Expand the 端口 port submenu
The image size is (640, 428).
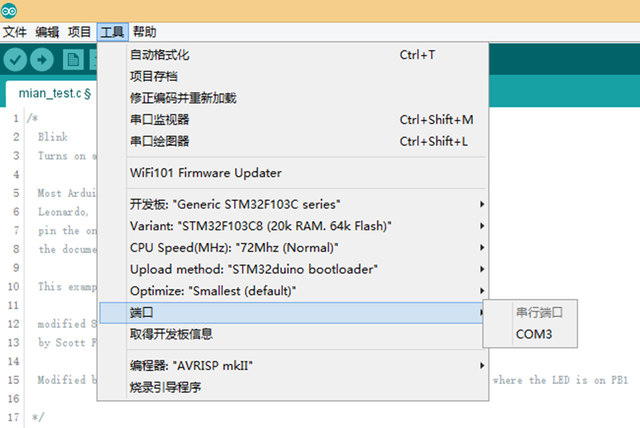[291, 313]
